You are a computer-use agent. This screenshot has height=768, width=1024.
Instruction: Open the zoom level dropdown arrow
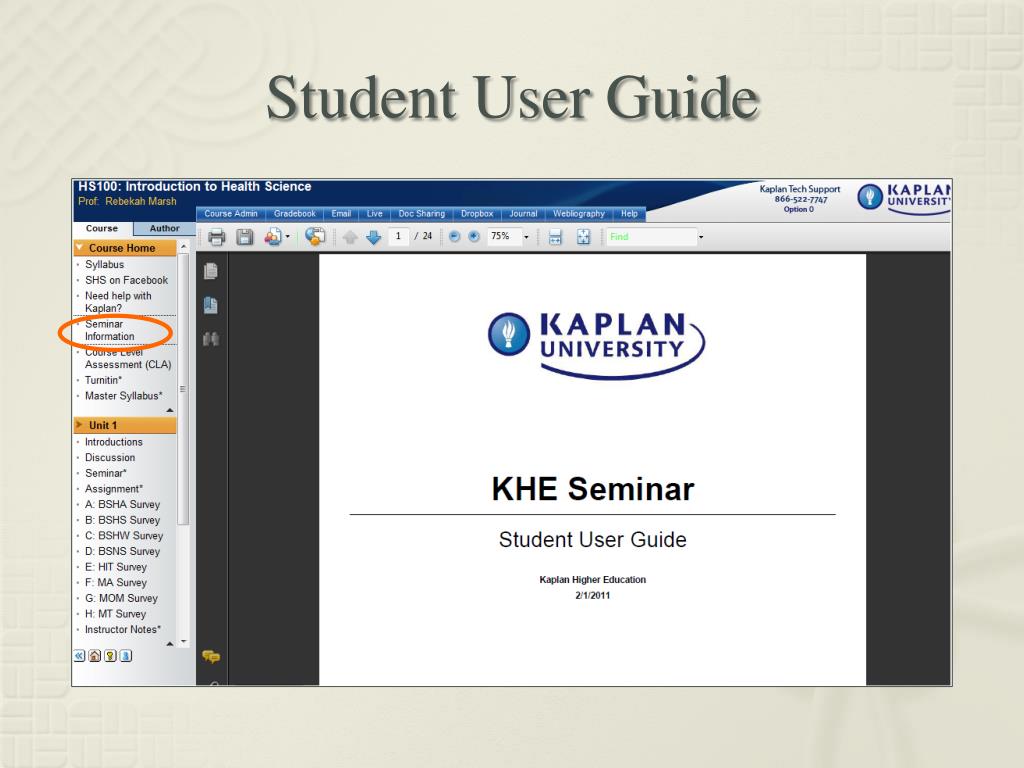click(x=526, y=237)
